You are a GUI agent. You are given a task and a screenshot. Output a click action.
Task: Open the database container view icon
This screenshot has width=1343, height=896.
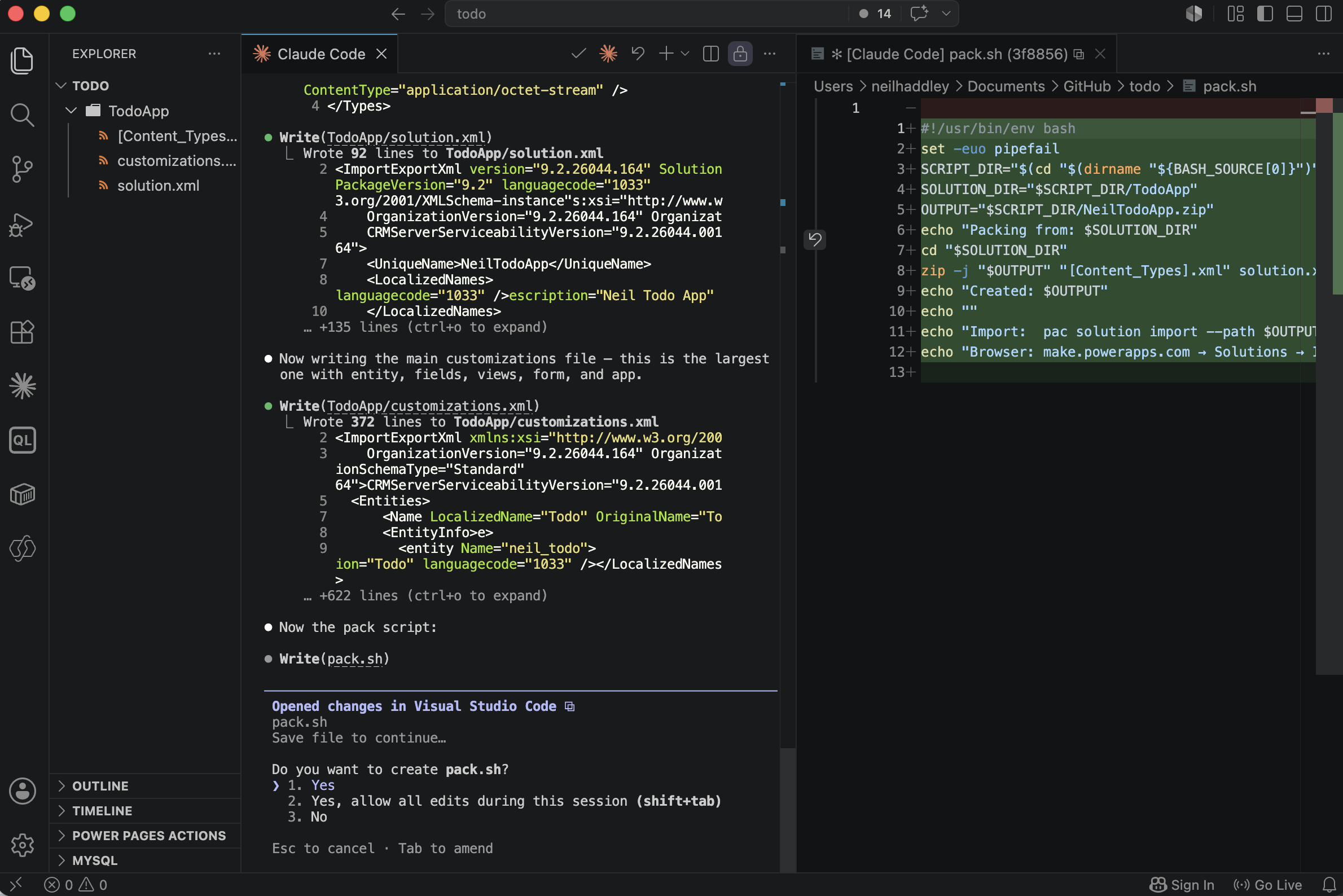22,494
